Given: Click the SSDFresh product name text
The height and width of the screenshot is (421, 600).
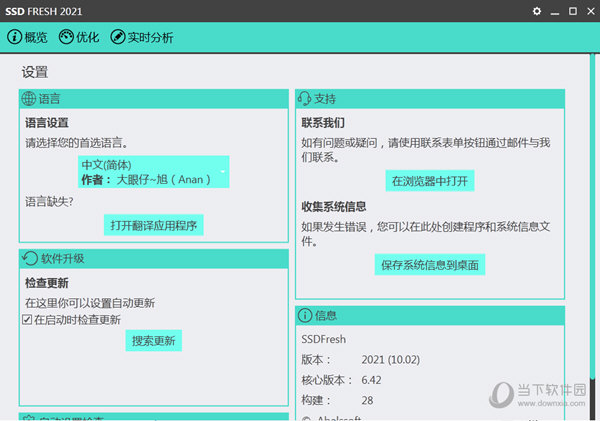Looking at the screenshot, I should 323,339.
